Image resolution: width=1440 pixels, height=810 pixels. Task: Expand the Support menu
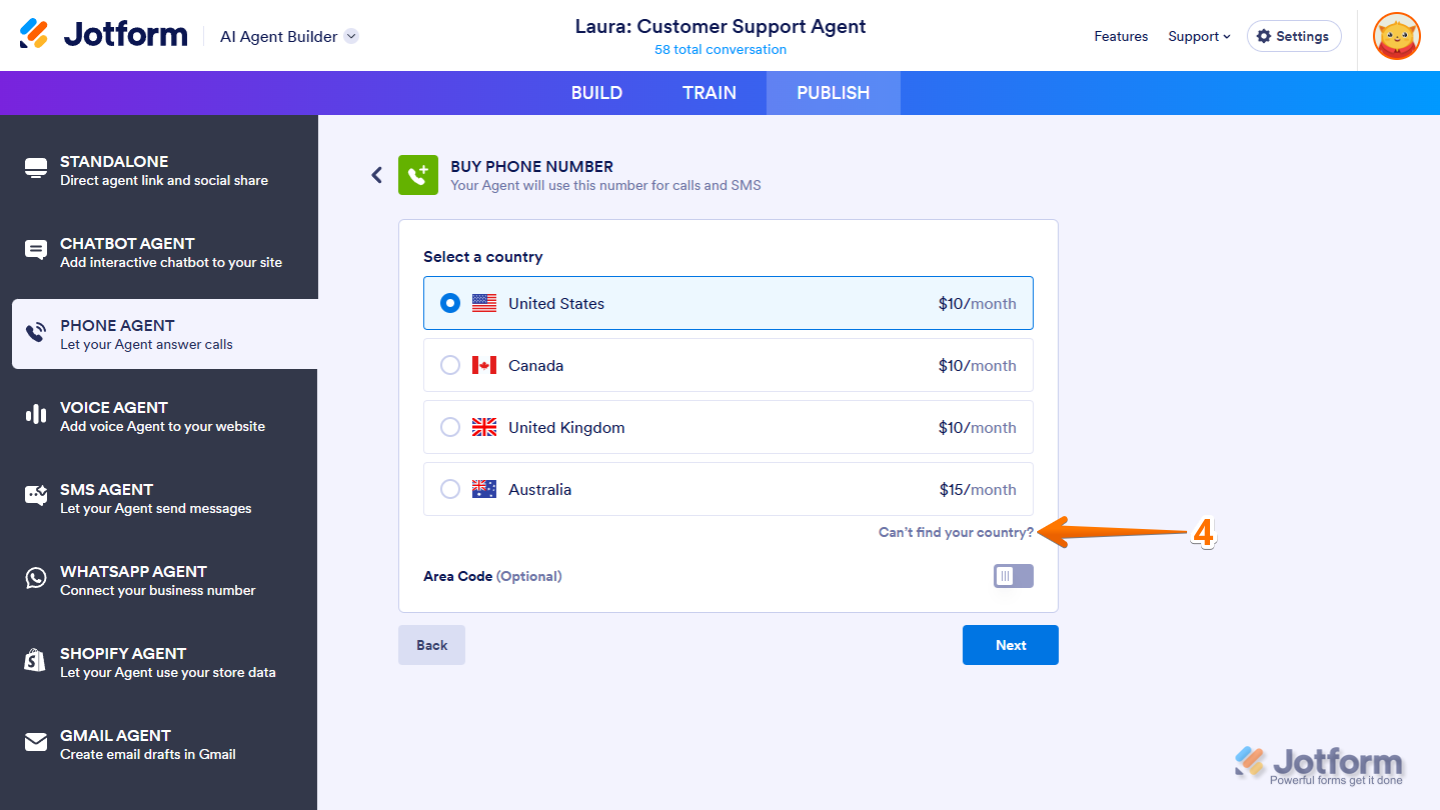tap(1199, 36)
